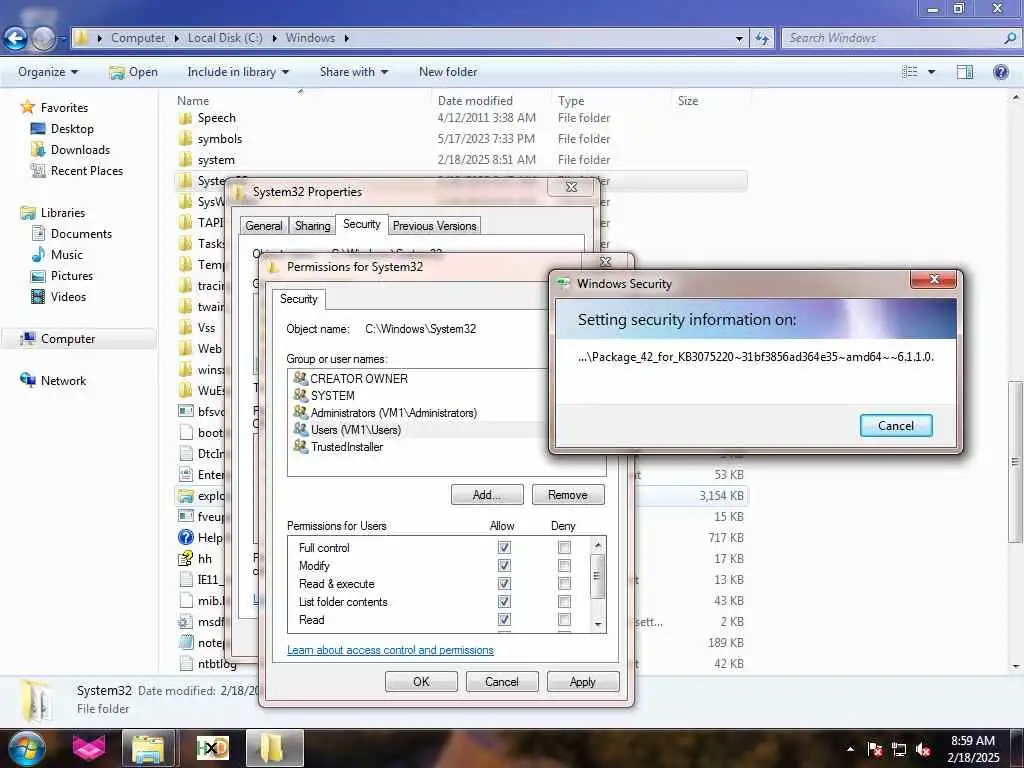1024x768 pixels.
Task: Open the pink taskbar application icon
Action: coord(89,748)
